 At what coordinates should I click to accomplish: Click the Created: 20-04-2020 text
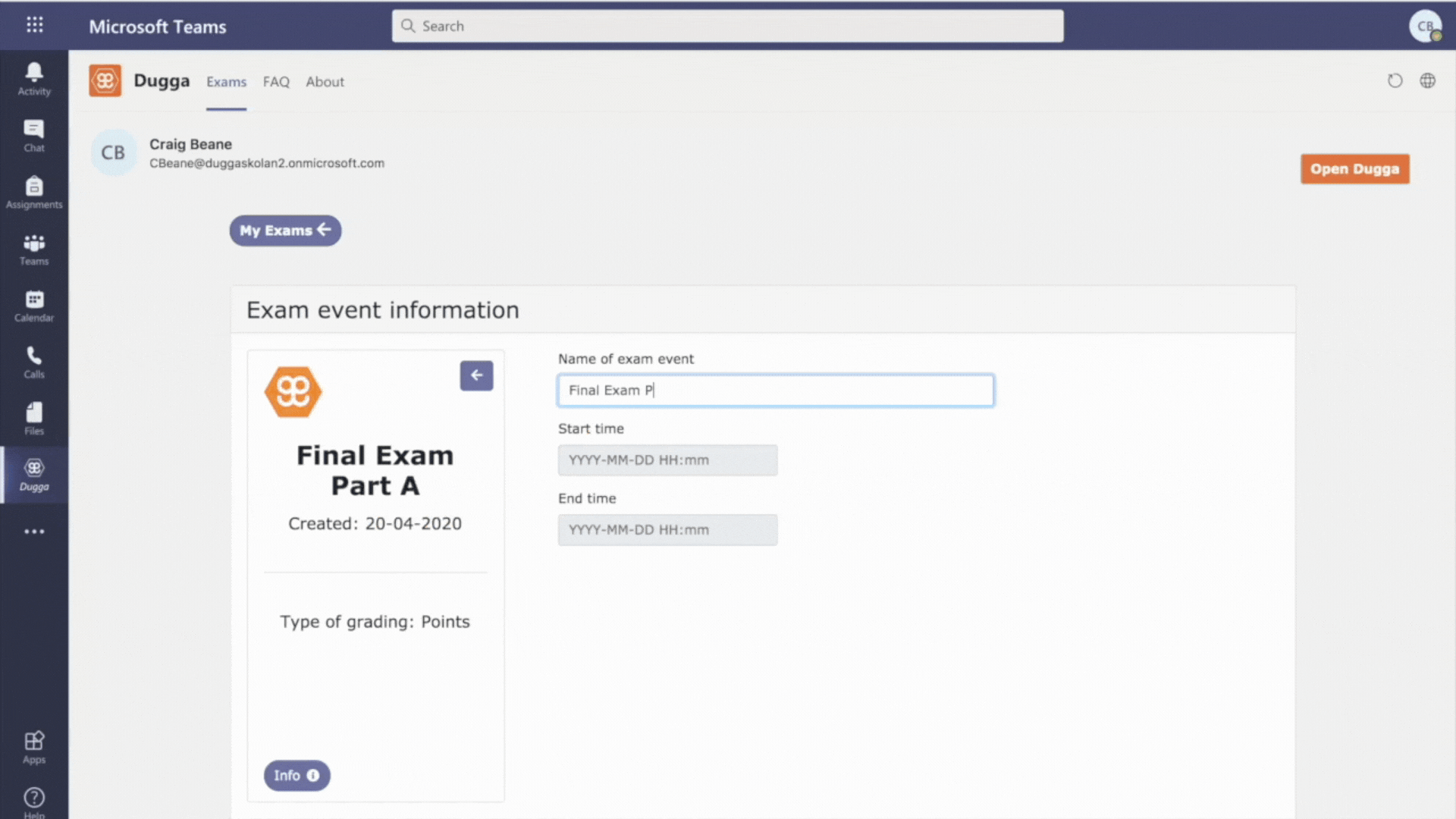point(375,524)
